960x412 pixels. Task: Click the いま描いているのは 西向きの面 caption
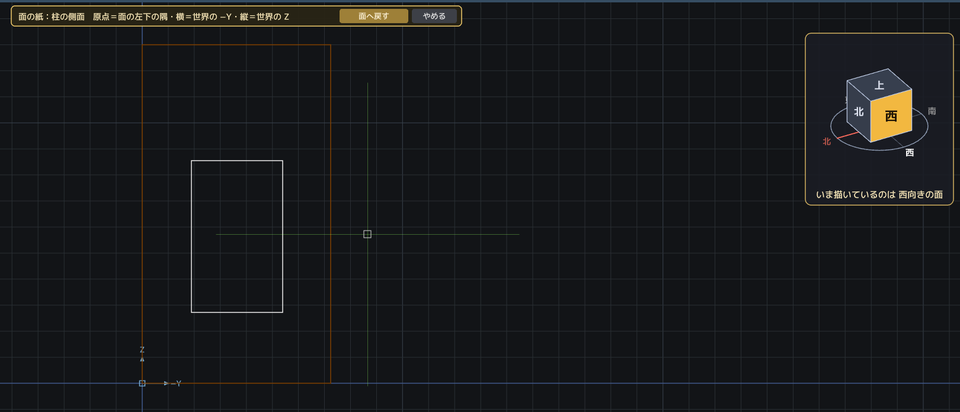click(879, 195)
